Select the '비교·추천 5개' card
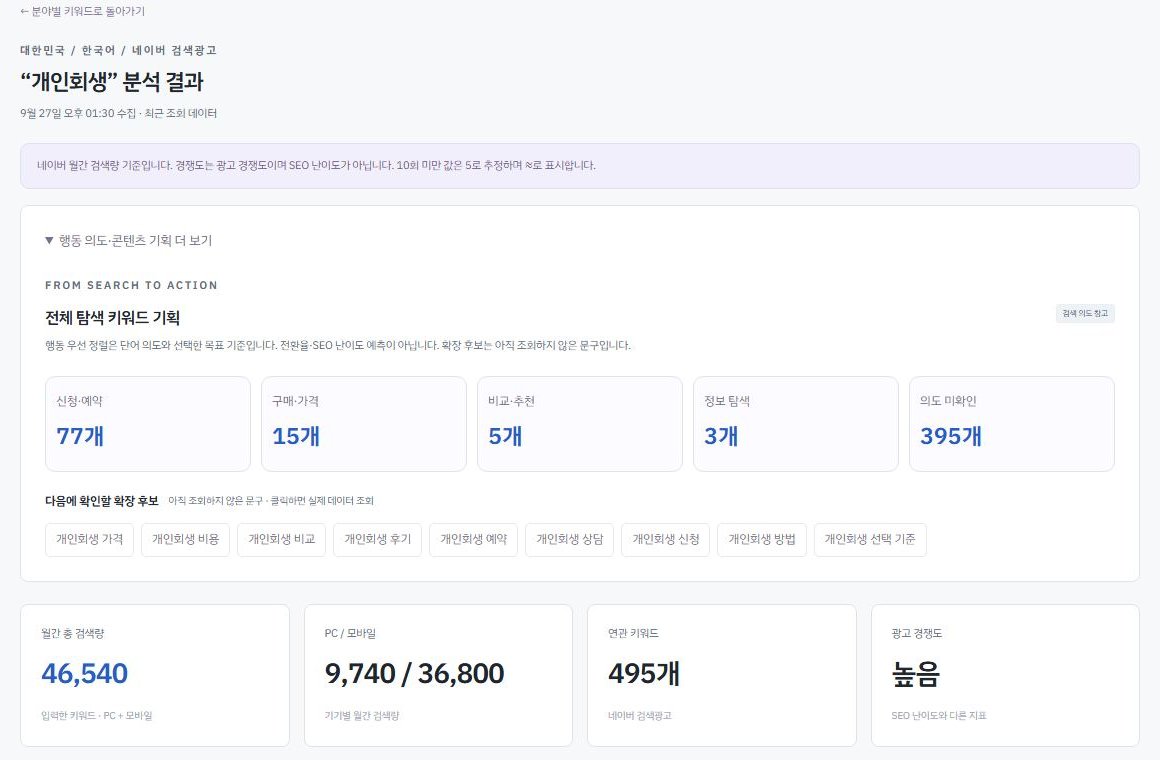 click(580, 424)
